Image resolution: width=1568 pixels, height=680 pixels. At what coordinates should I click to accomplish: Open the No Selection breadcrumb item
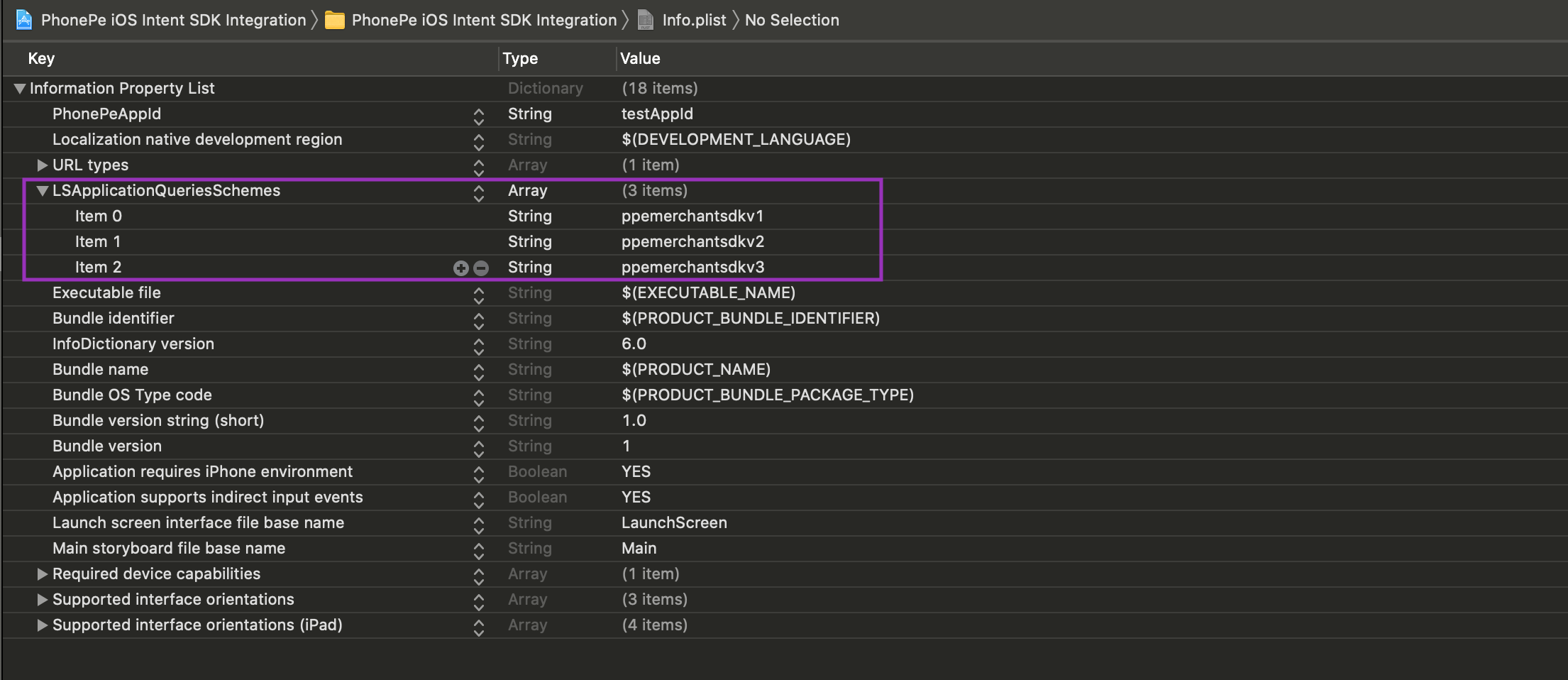click(792, 20)
